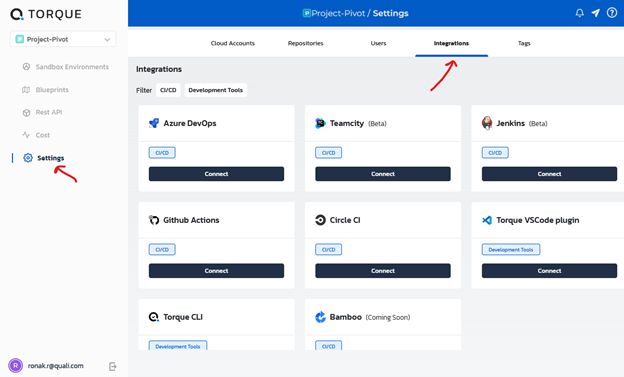Click the Torque VSCode plugin title
This screenshot has width=624, height=377.
click(538, 220)
